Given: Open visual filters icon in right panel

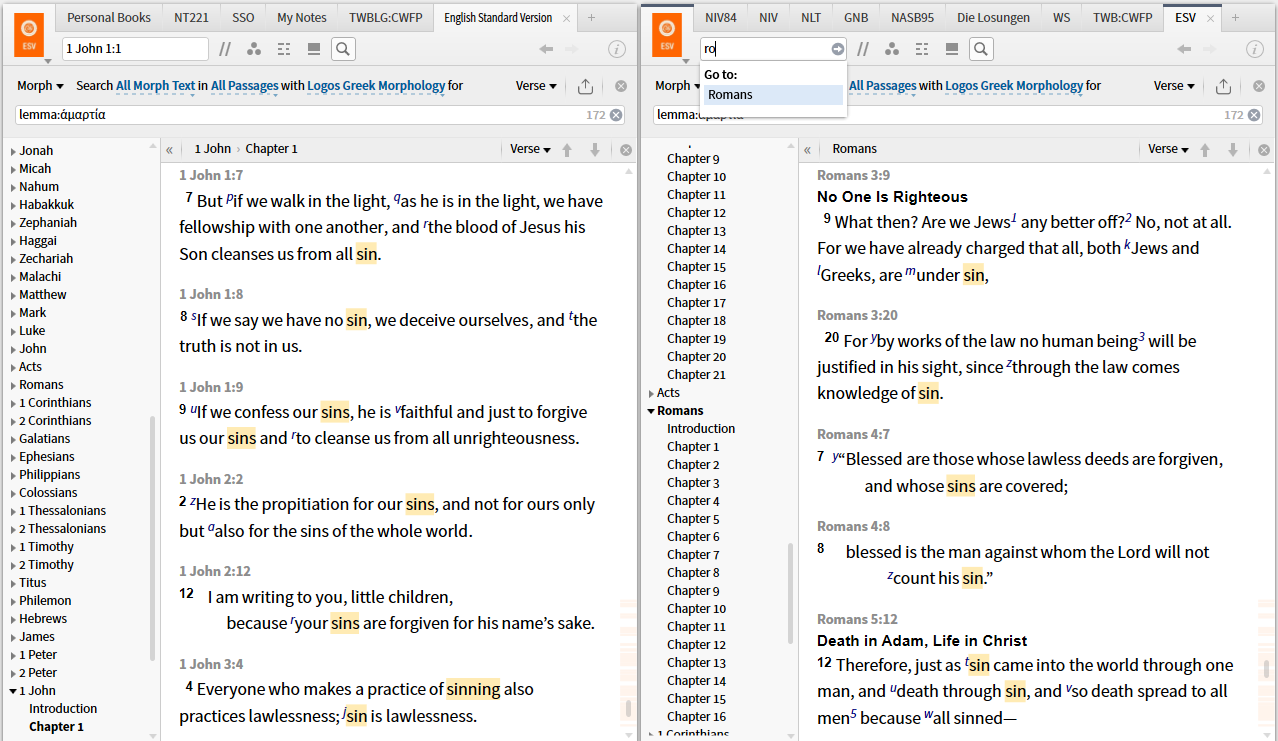Looking at the screenshot, I should pyautogui.click(x=892, y=49).
